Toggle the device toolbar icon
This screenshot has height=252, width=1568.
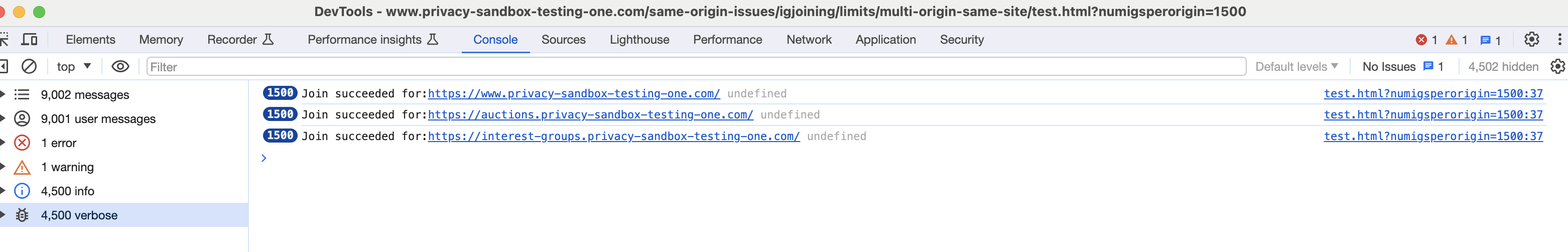pyautogui.click(x=29, y=40)
